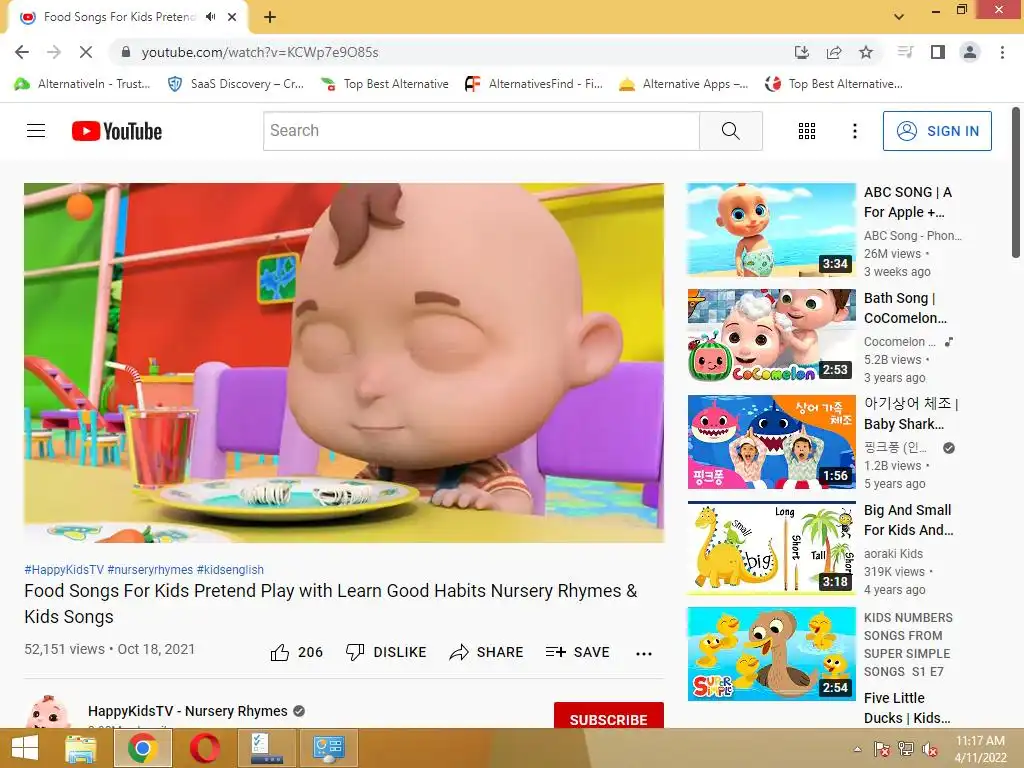Open last 'Top Best Alternative...' bookmark
The height and width of the screenshot is (768, 1024).
click(x=834, y=84)
